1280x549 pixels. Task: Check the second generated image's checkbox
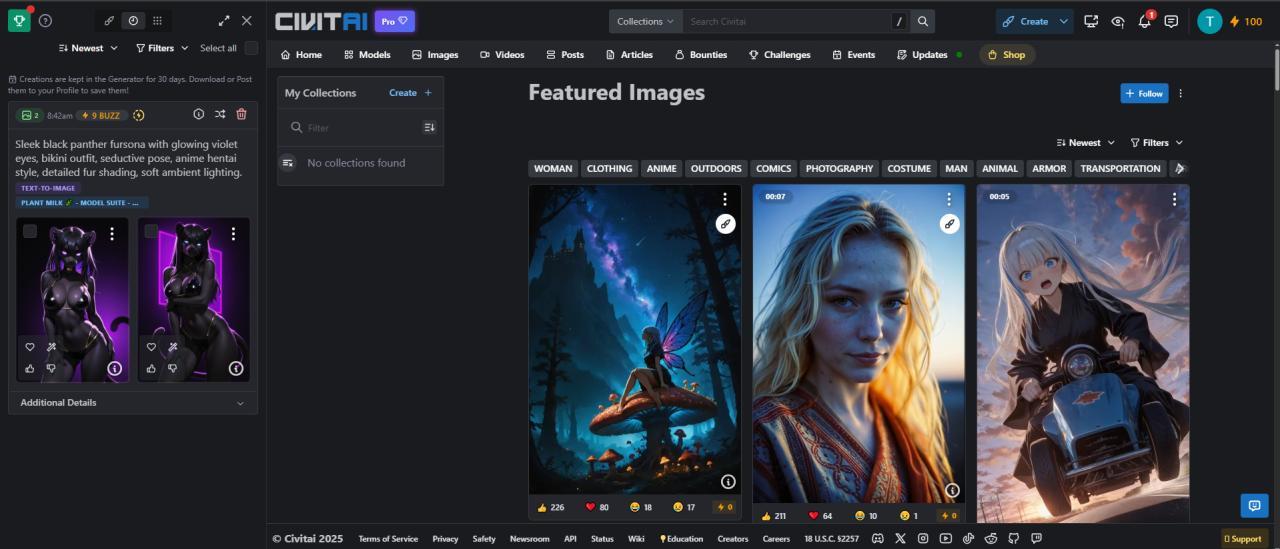pos(151,232)
